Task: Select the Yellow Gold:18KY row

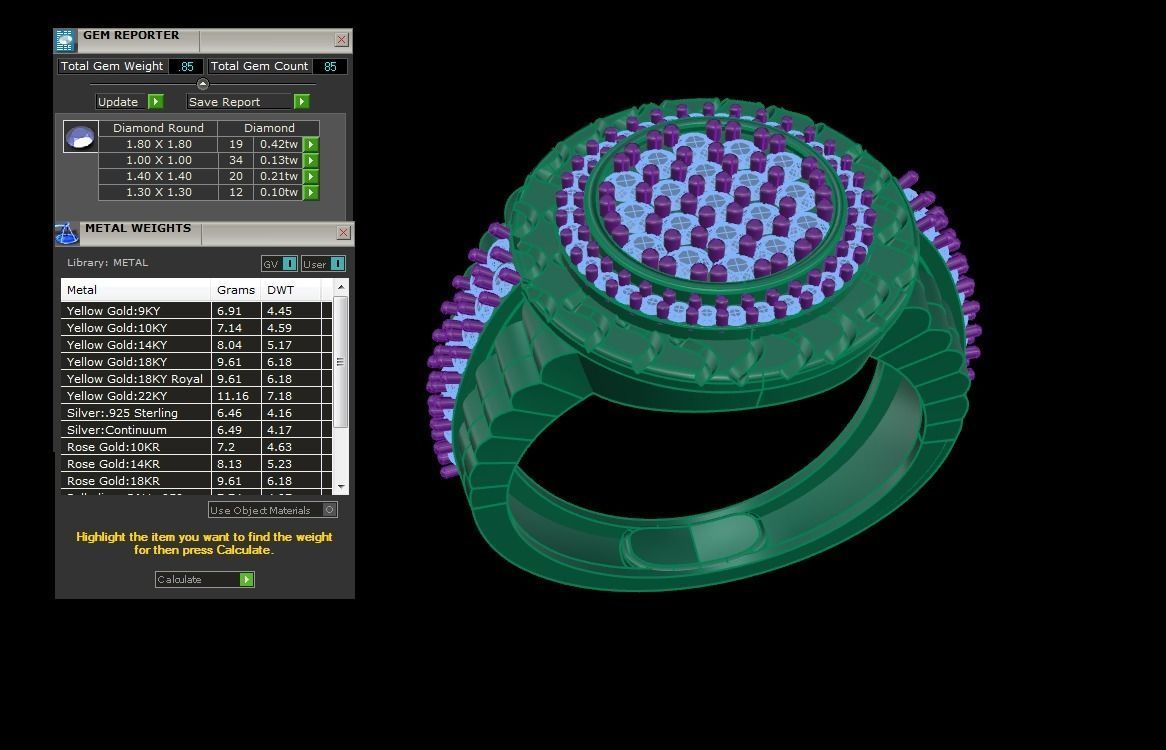Action: 196,362
